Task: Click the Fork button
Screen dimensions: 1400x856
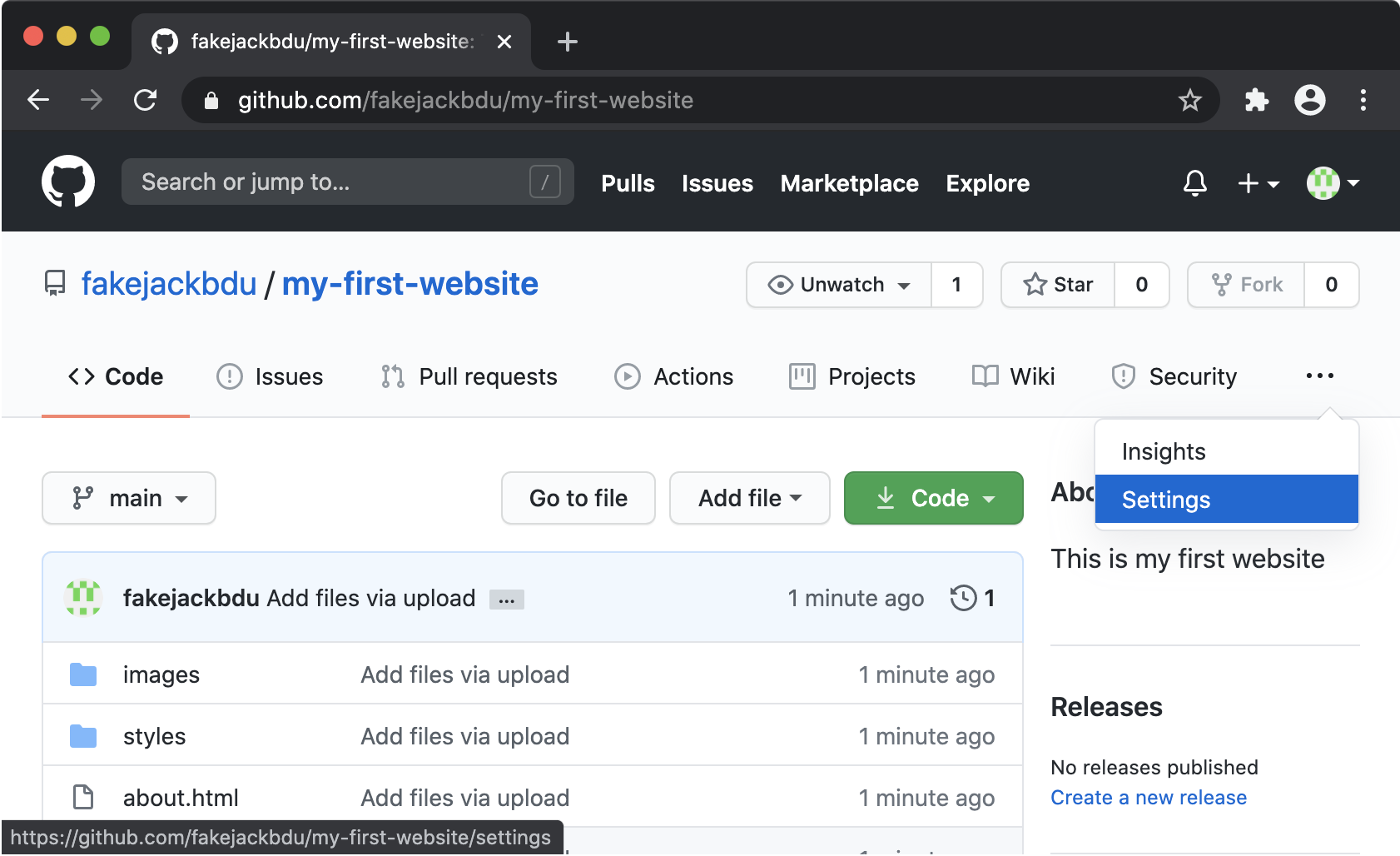Action: pyautogui.click(x=1246, y=285)
